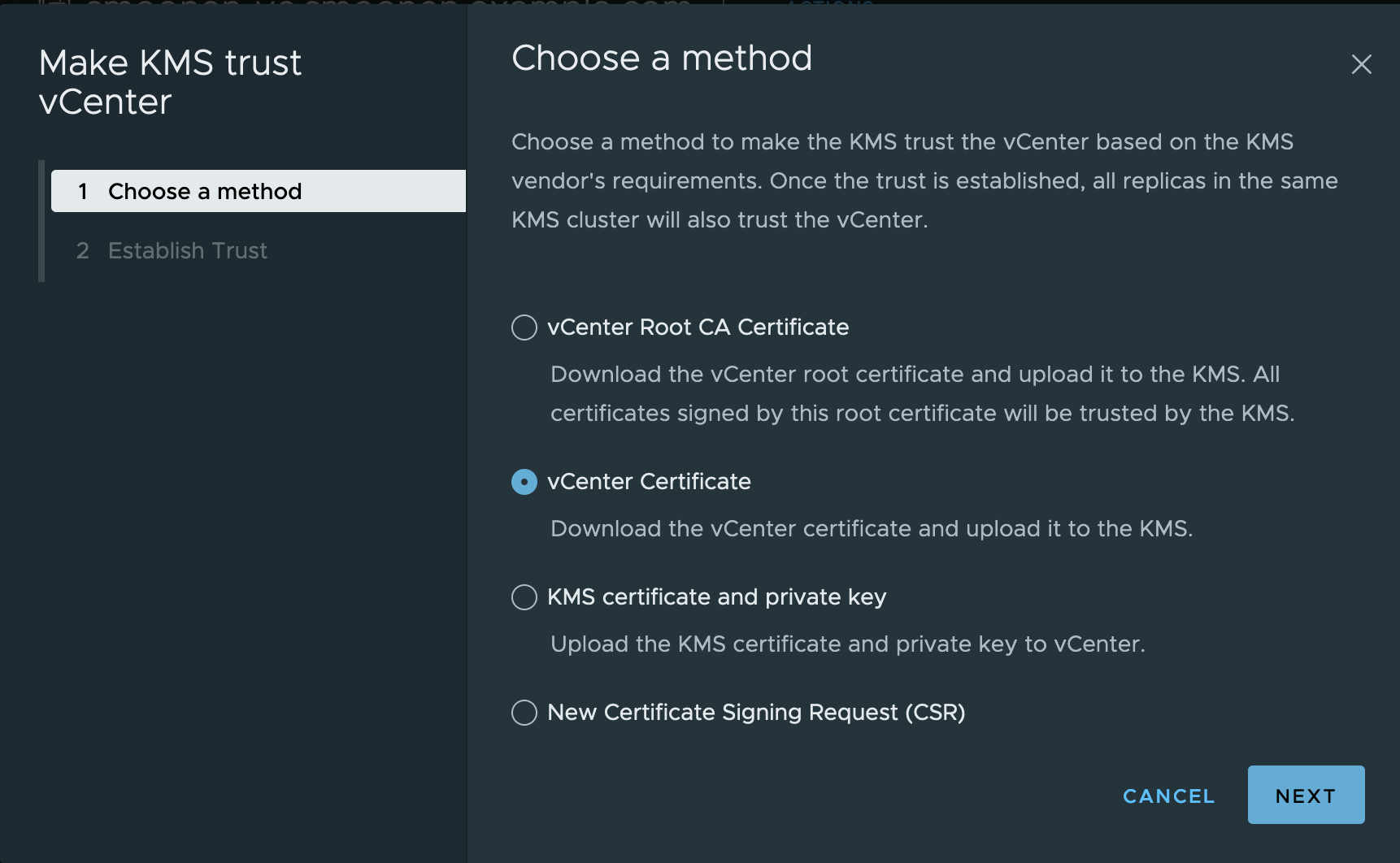Click the "vCenter Root CA Certificate" option label
This screenshot has width=1400, height=863.
tap(698, 327)
